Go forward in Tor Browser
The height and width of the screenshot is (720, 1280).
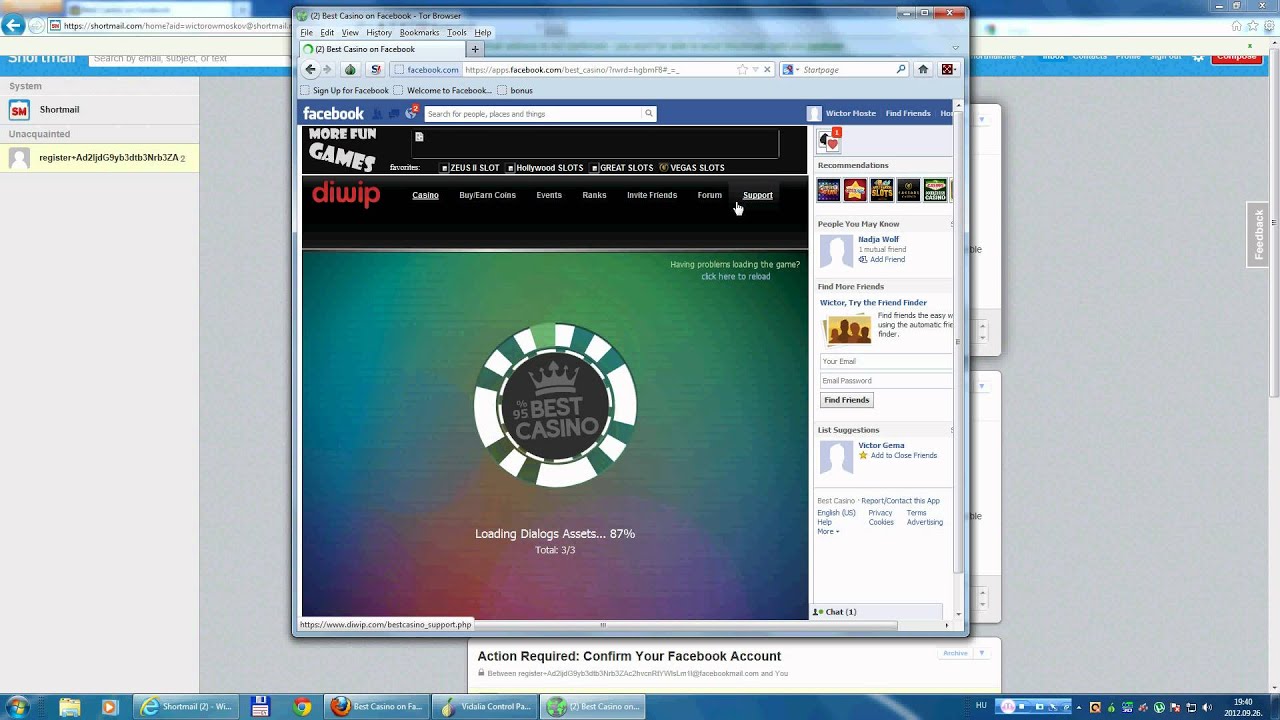pos(327,69)
